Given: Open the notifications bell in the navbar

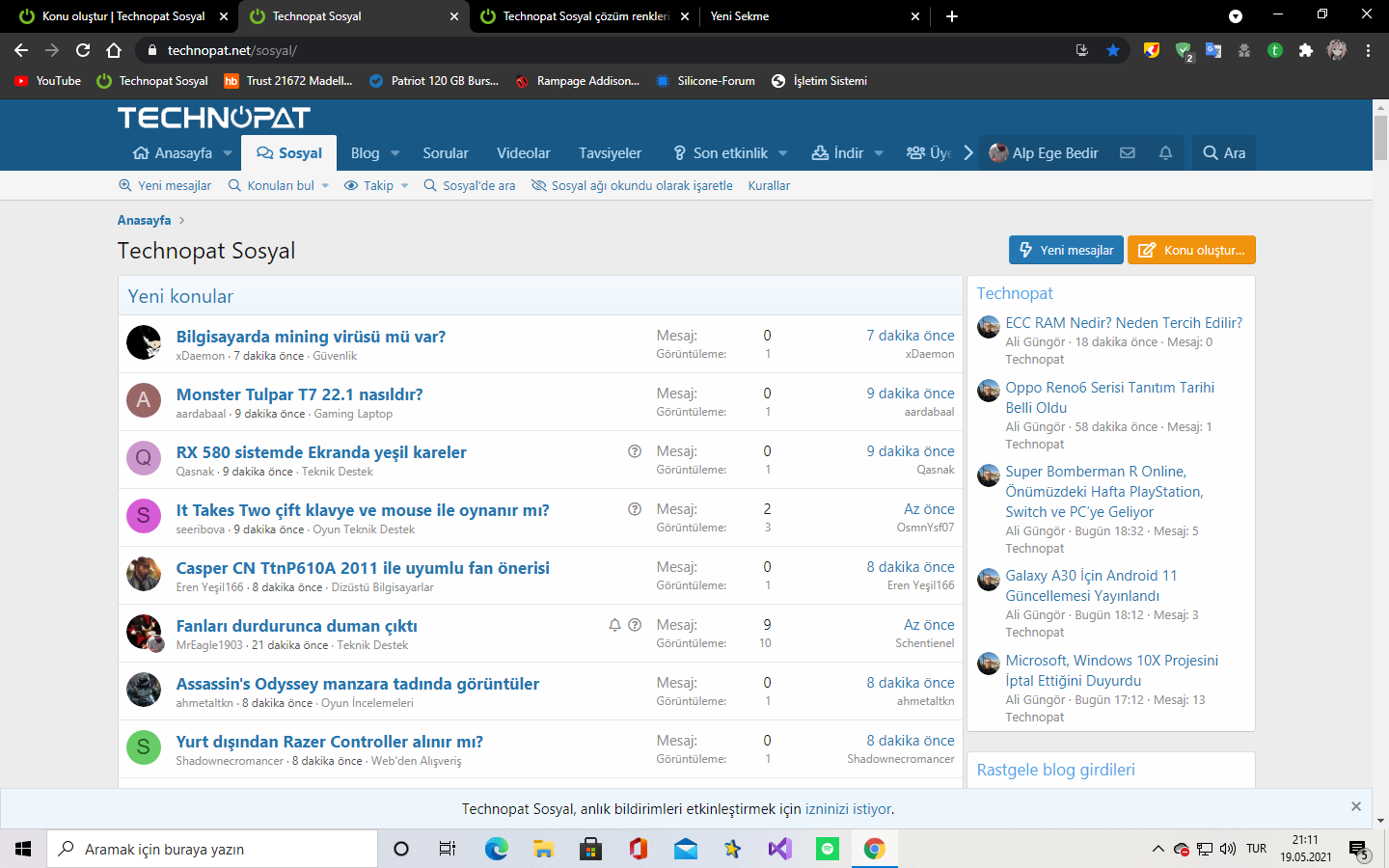Looking at the screenshot, I should coord(1165,152).
